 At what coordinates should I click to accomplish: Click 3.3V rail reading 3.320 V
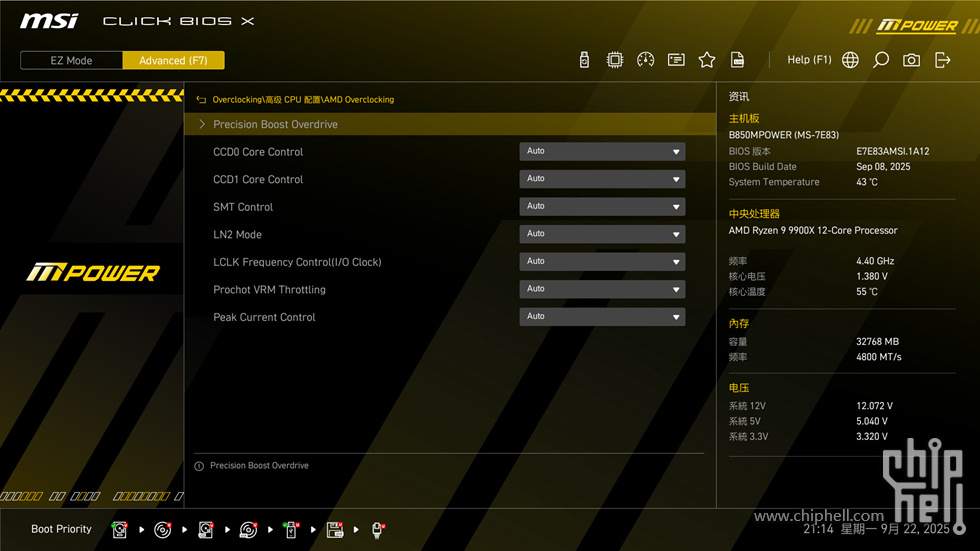872,437
